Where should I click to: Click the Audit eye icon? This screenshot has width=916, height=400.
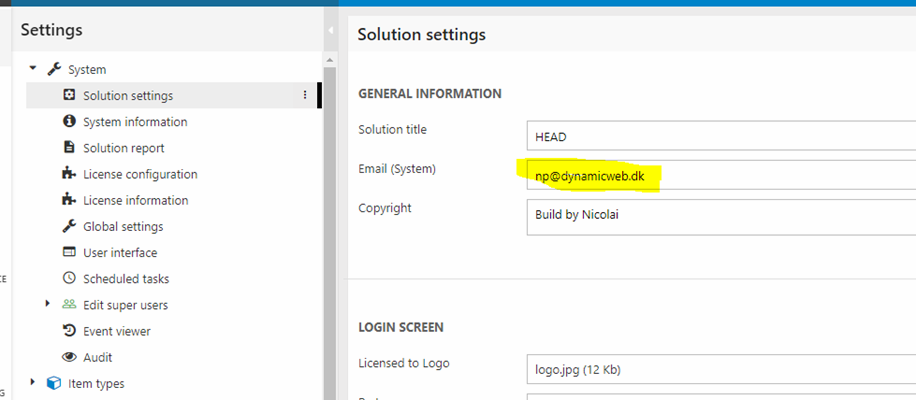point(69,357)
